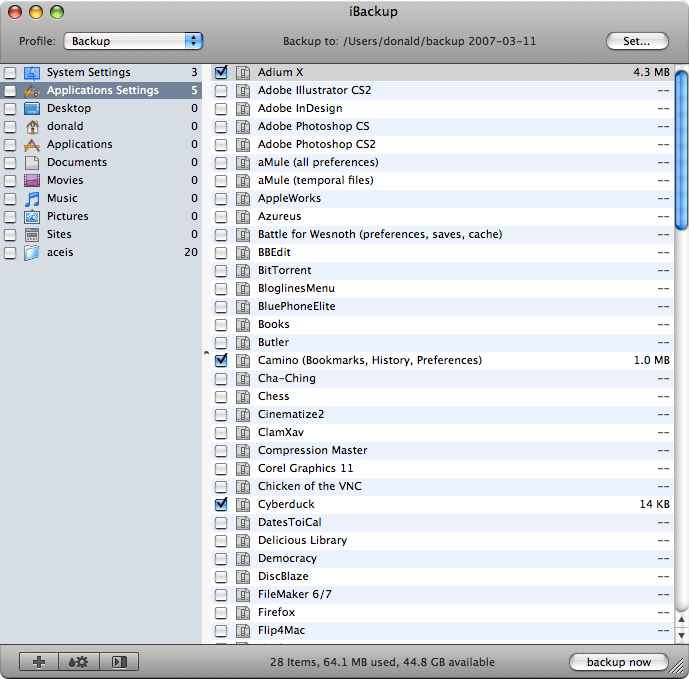689x679 pixels.
Task: Select the Sites row in sidebar
Action: pyautogui.click(x=101, y=235)
